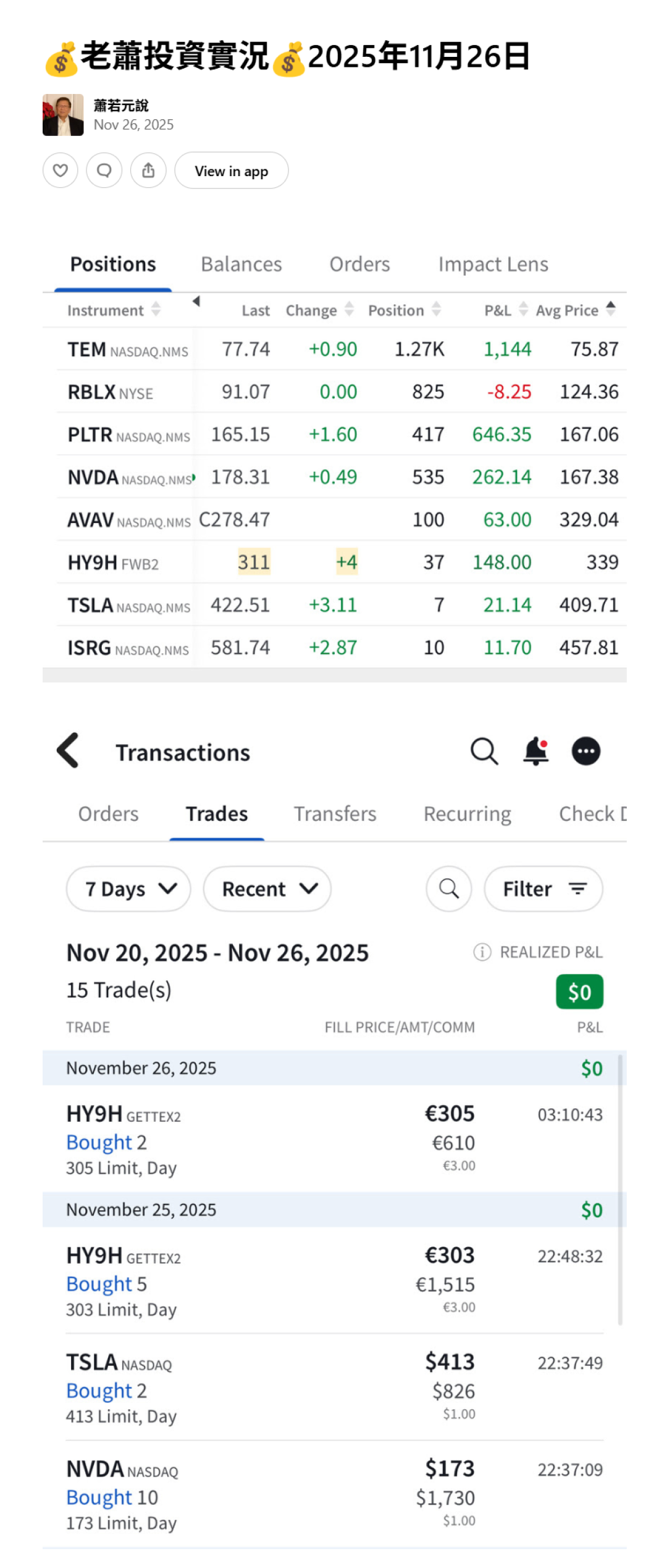
Task: Open the Filter button for trades
Action: click(x=543, y=889)
